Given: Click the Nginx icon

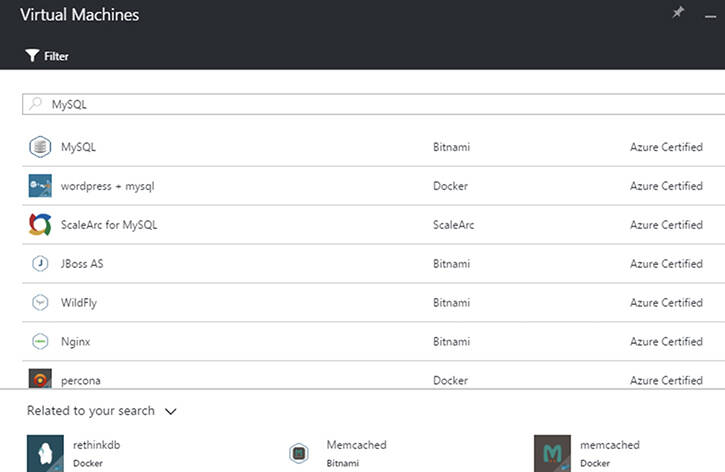Looking at the screenshot, I should point(40,341).
